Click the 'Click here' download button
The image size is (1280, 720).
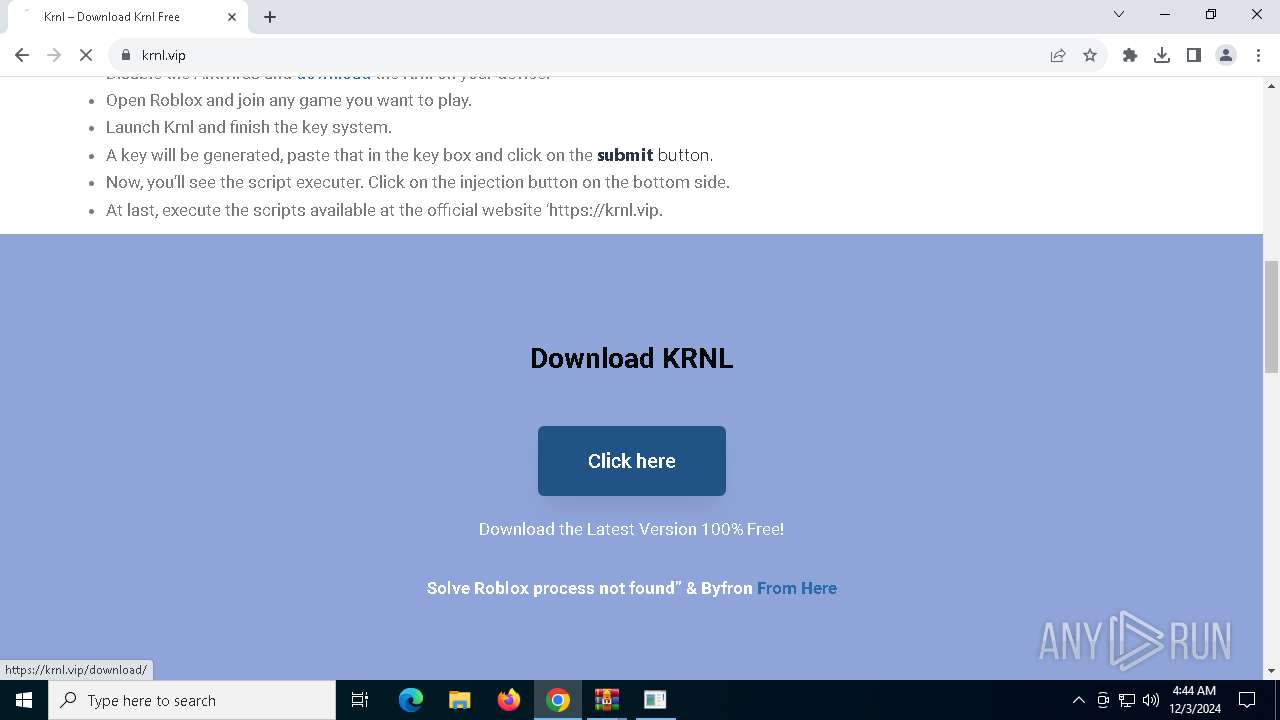click(x=632, y=461)
